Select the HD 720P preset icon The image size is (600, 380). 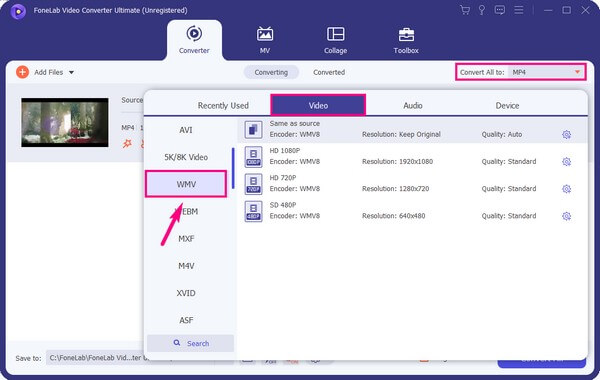(x=253, y=184)
